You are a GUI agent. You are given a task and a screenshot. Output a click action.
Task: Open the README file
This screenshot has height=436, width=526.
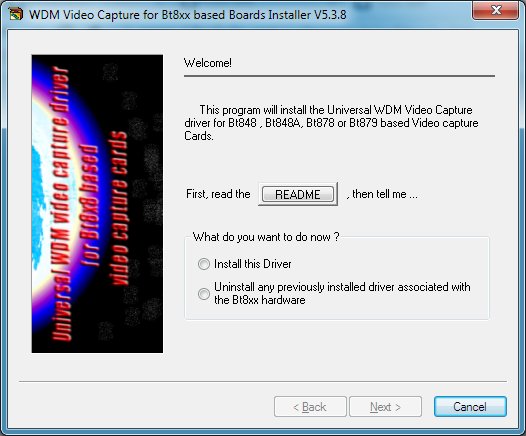pyautogui.click(x=298, y=194)
